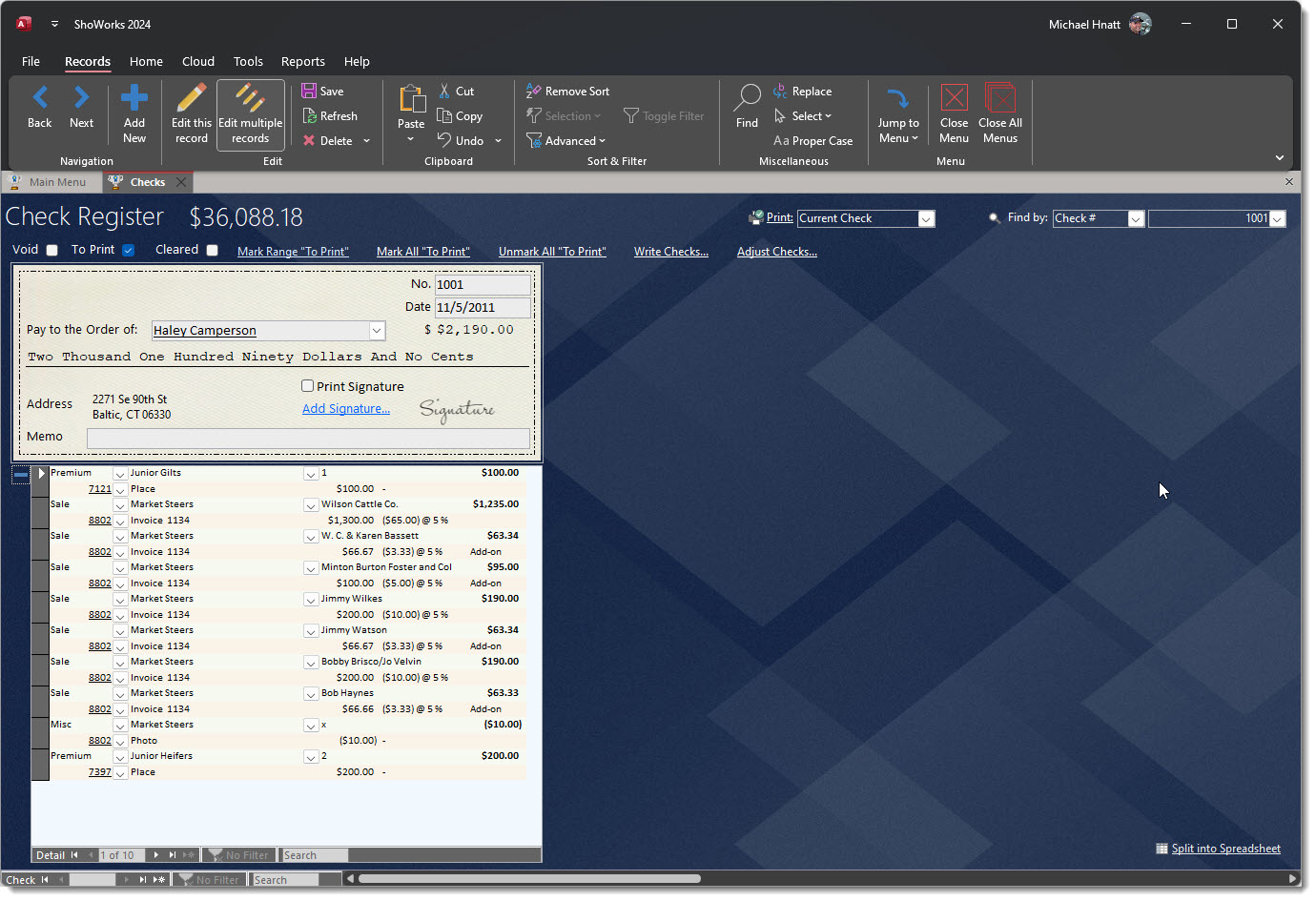
Task: Switch to the Main Menu tab
Action: tap(56, 182)
